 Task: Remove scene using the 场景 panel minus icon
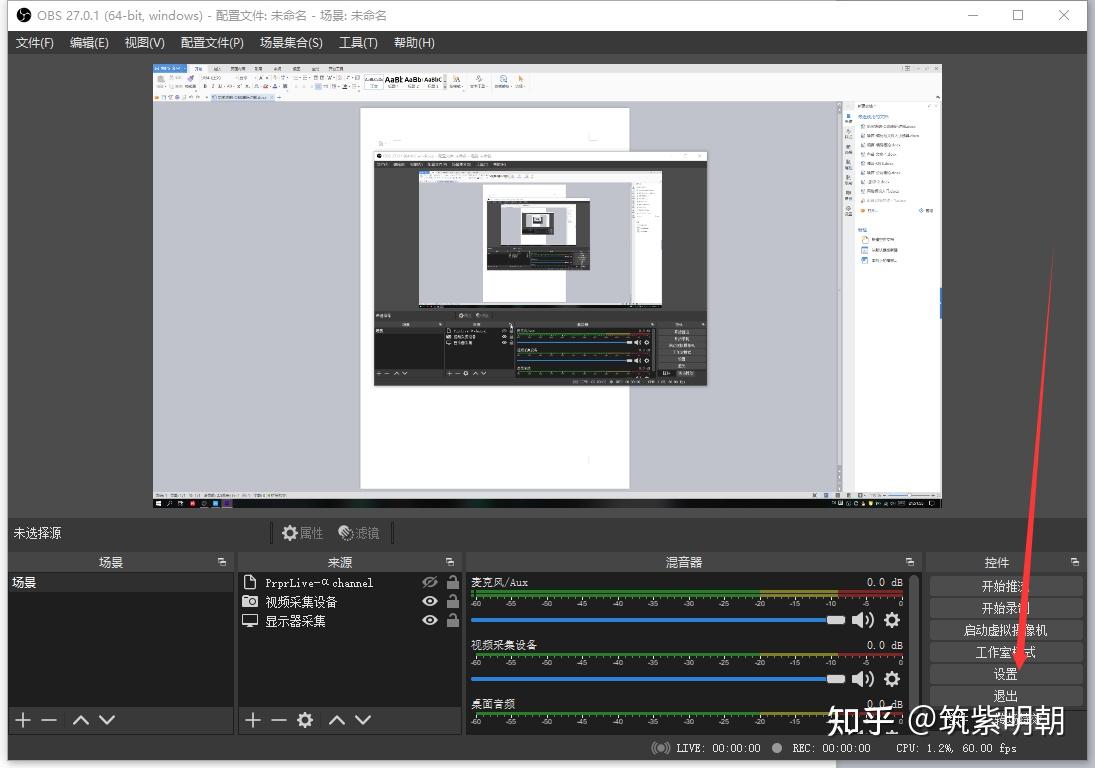49,720
